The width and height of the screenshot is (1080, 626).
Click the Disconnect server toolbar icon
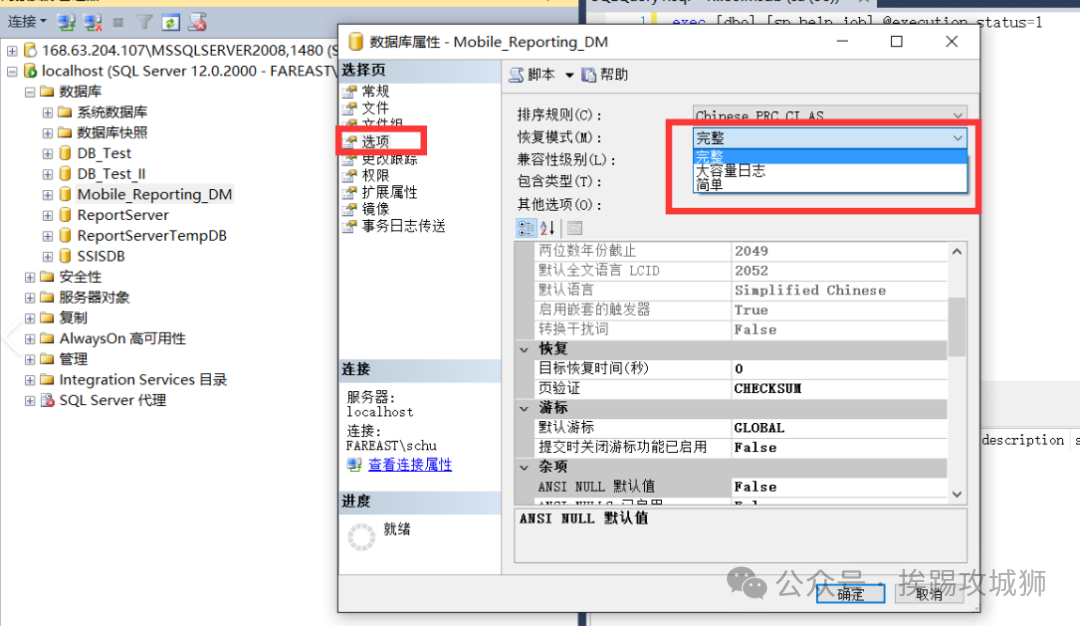(x=92, y=21)
